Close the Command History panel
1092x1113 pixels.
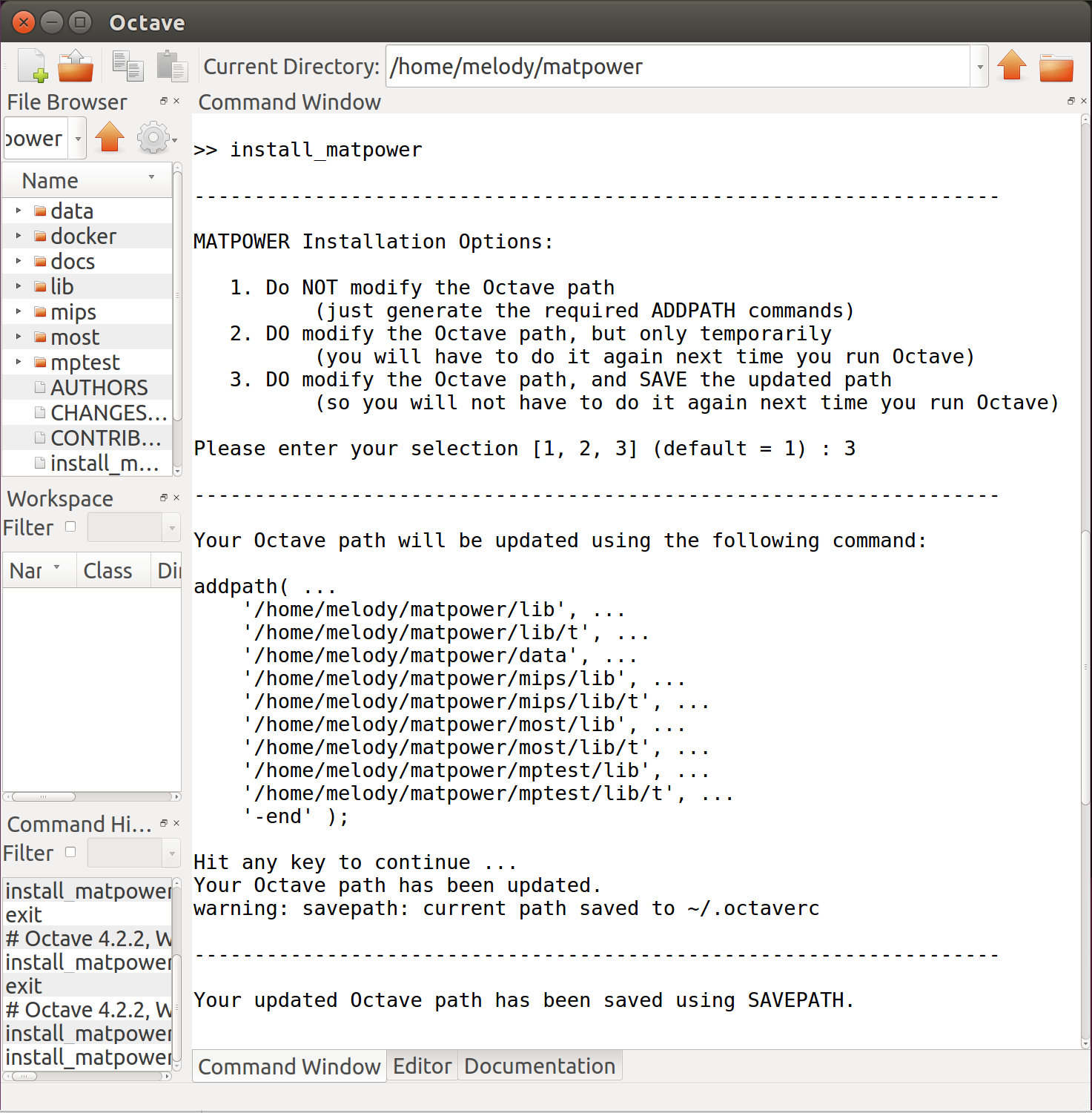click(176, 823)
